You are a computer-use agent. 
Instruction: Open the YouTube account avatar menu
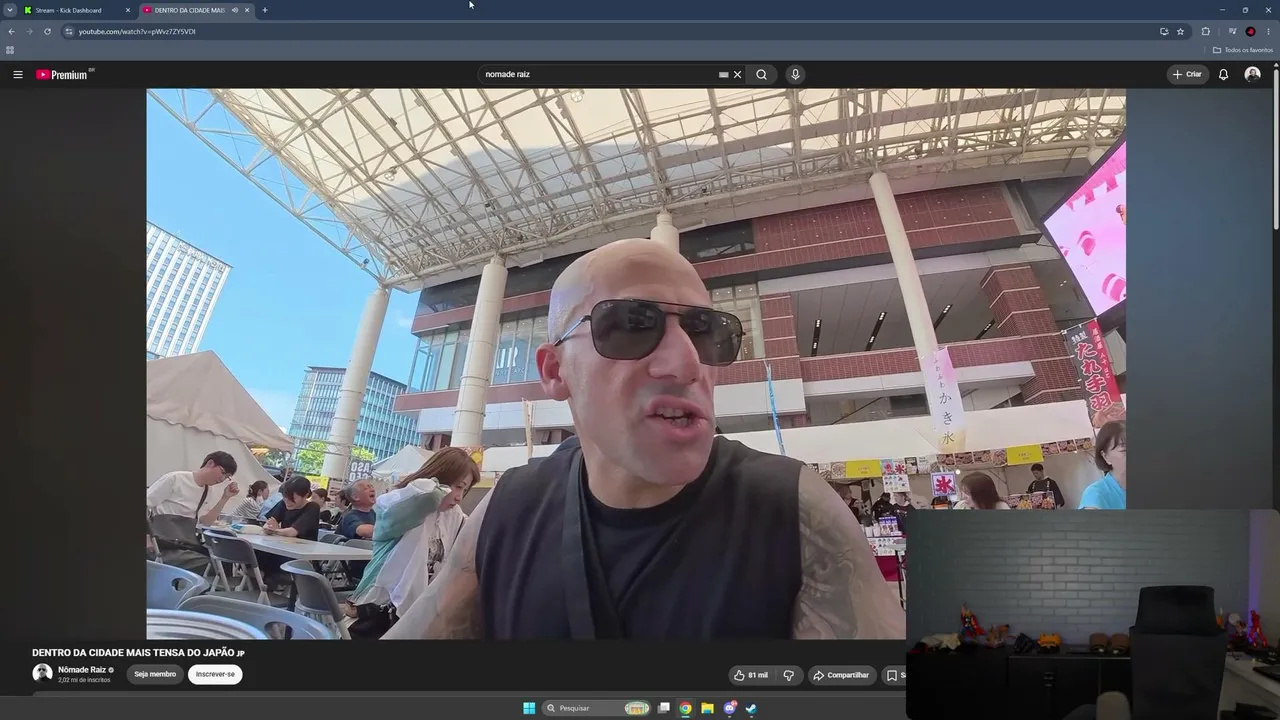(x=1252, y=74)
